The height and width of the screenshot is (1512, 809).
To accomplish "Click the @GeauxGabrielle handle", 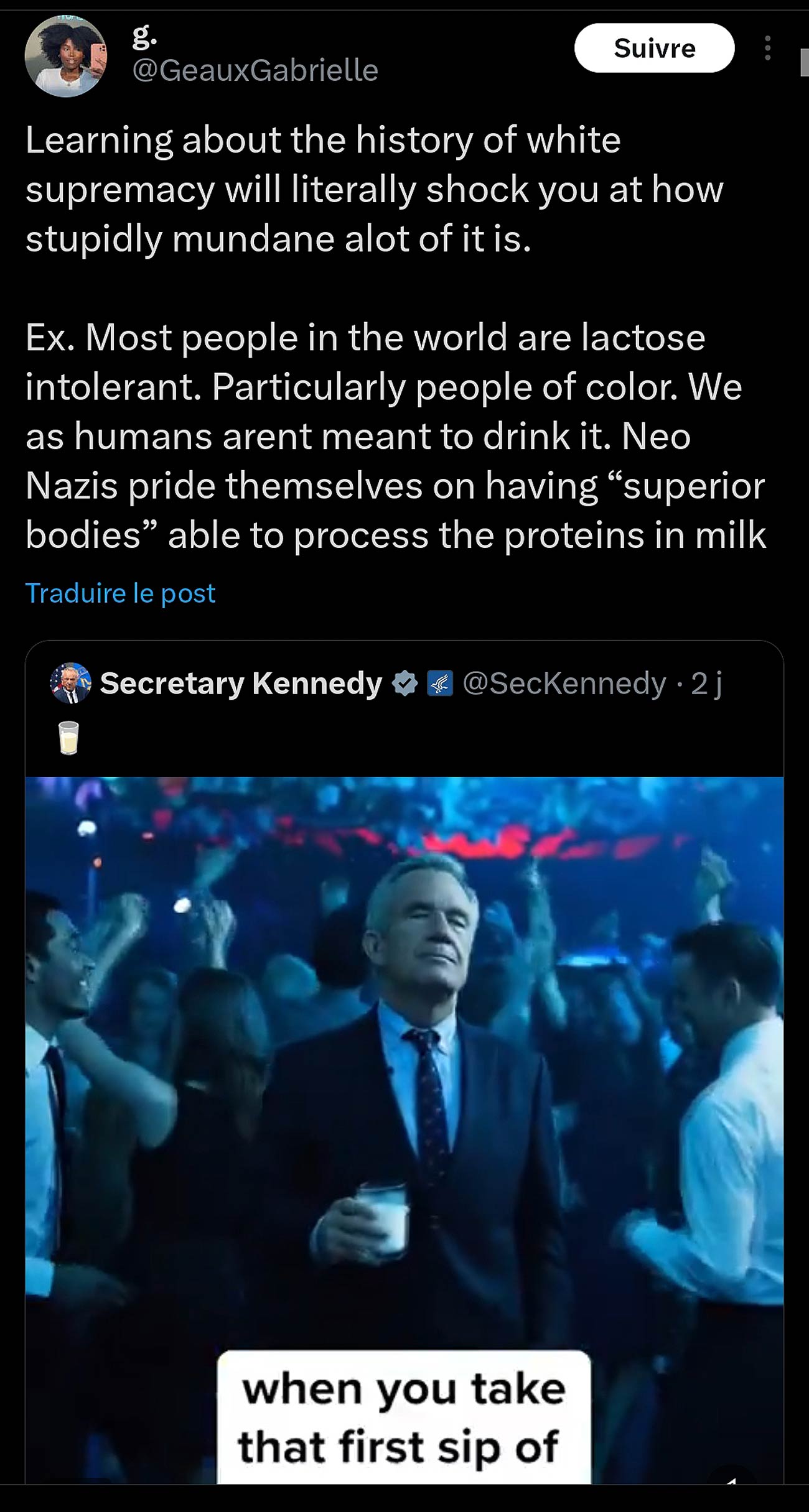I will point(255,70).
